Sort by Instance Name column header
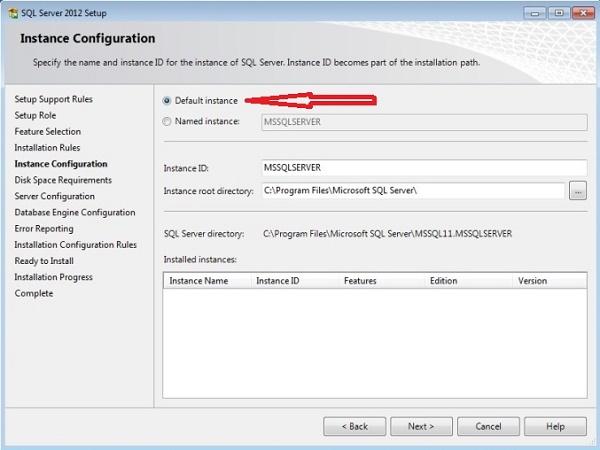600x450 pixels. click(206, 281)
